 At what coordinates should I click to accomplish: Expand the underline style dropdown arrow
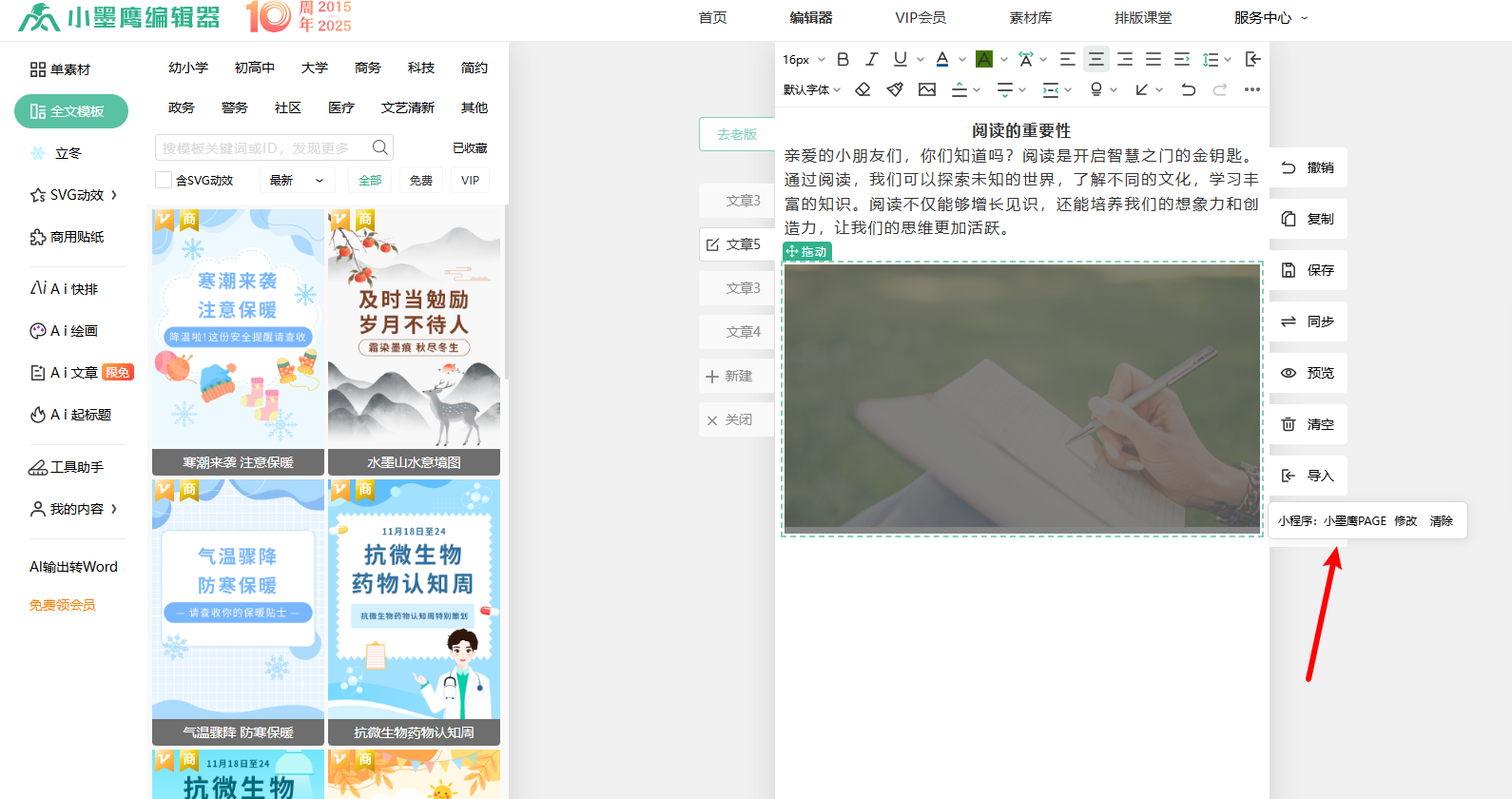[x=921, y=59]
